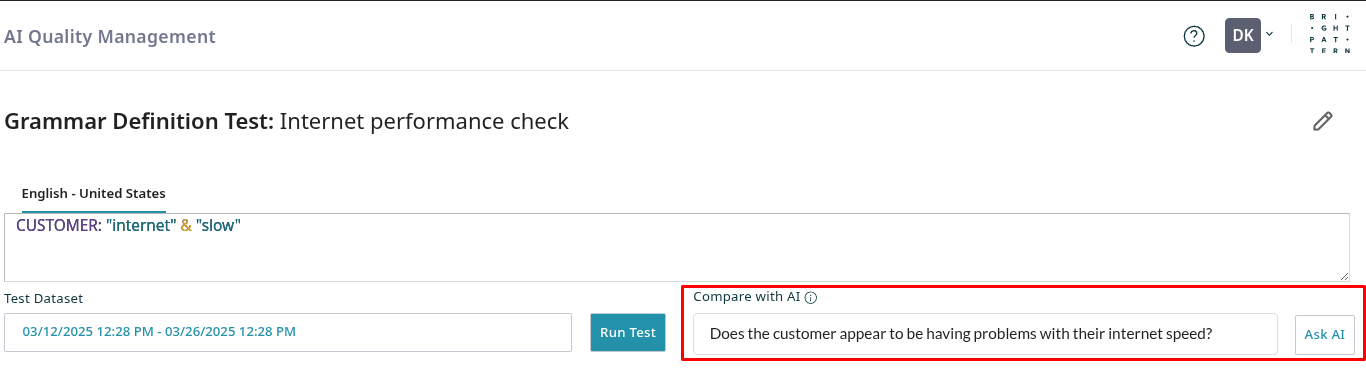The width and height of the screenshot is (1366, 380).
Task: Click the "slow" term in the grammar
Action: pos(218,226)
